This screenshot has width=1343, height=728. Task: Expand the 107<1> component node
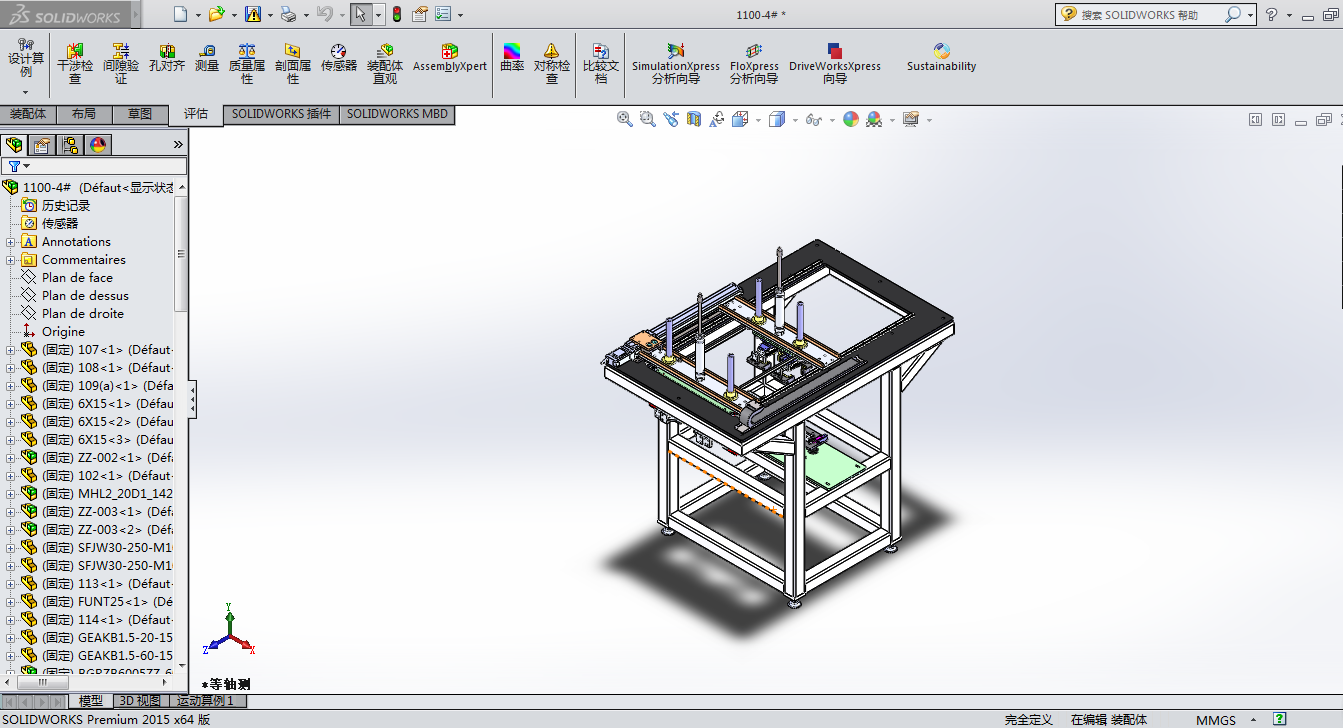[x=11, y=350]
